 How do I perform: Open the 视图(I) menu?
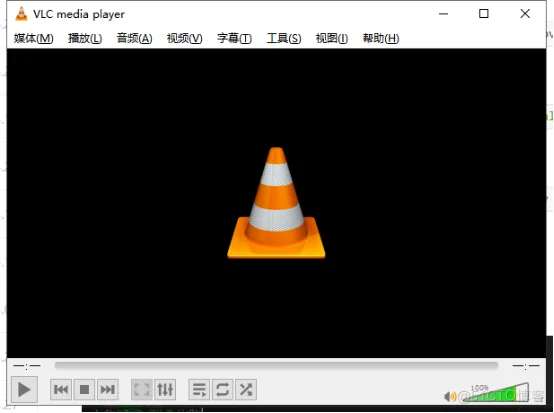click(x=332, y=38)
